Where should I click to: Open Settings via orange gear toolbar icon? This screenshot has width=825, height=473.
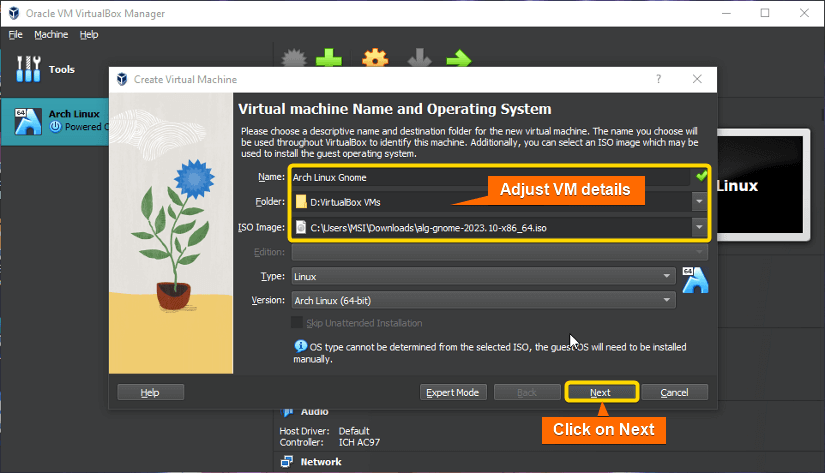point(375,57)
